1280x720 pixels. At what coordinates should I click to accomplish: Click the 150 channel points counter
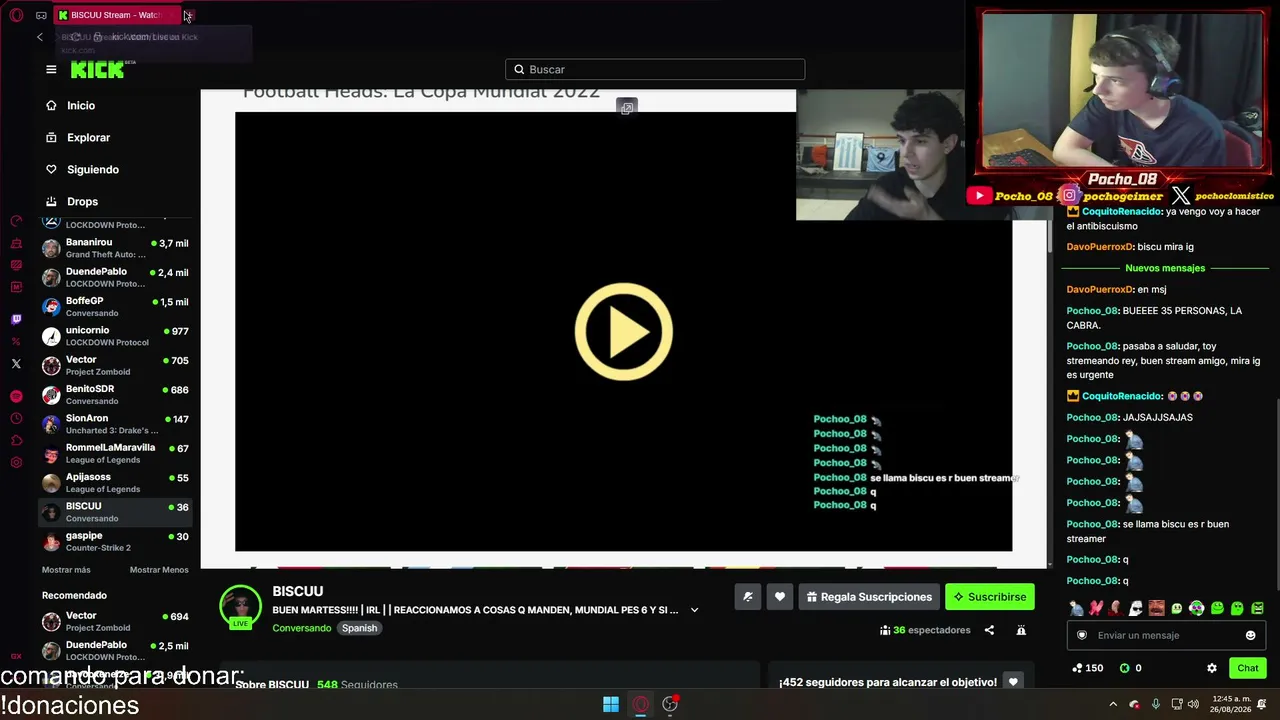pos(1087,668)
